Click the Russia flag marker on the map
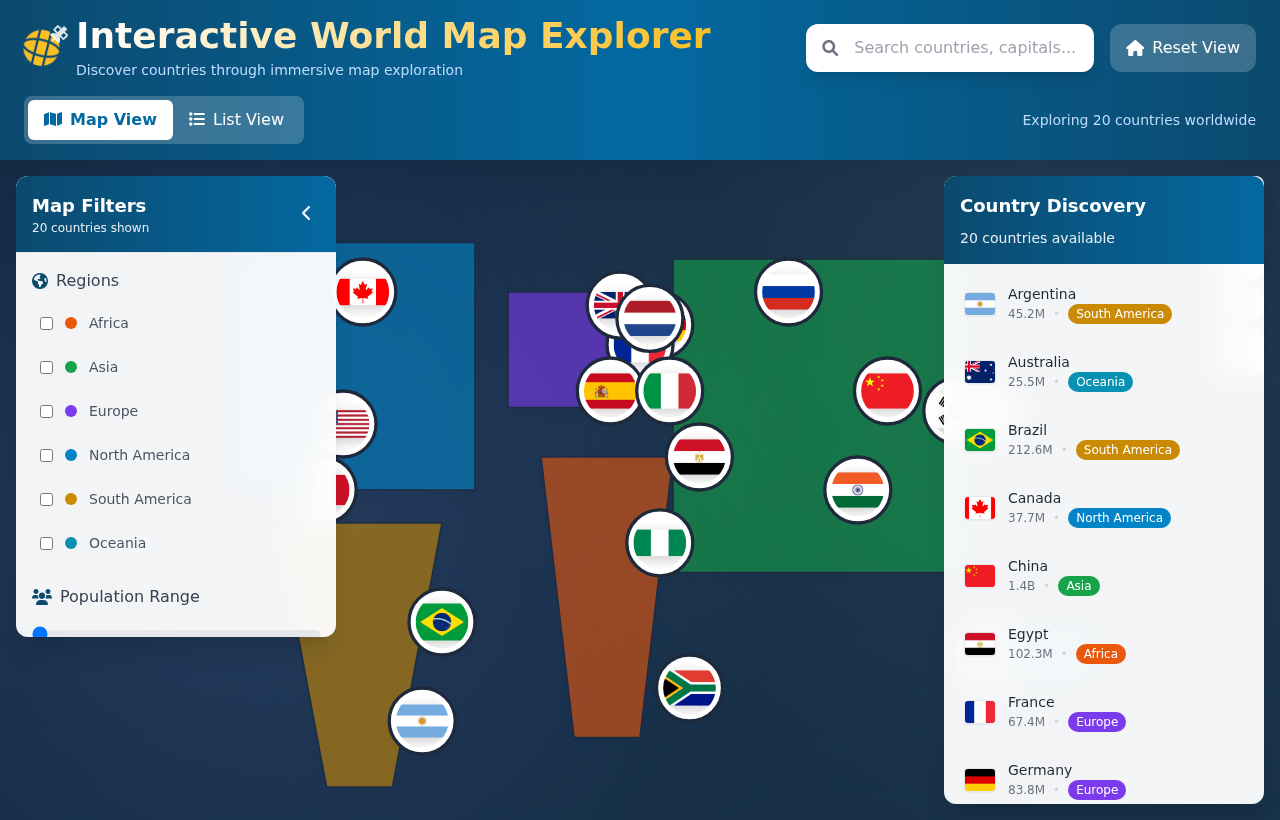 (789, 291)
